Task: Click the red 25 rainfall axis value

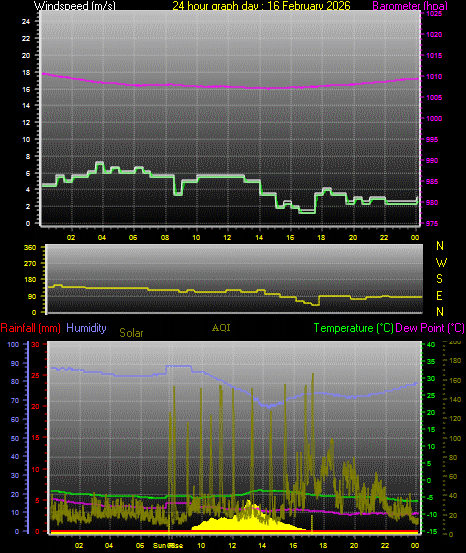Action: coord(35,376)
